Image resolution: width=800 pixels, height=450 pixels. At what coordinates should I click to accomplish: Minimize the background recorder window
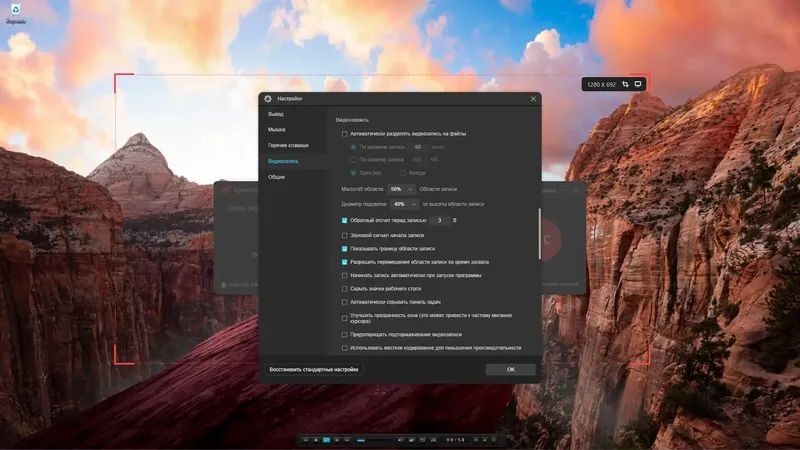point(565,190)
